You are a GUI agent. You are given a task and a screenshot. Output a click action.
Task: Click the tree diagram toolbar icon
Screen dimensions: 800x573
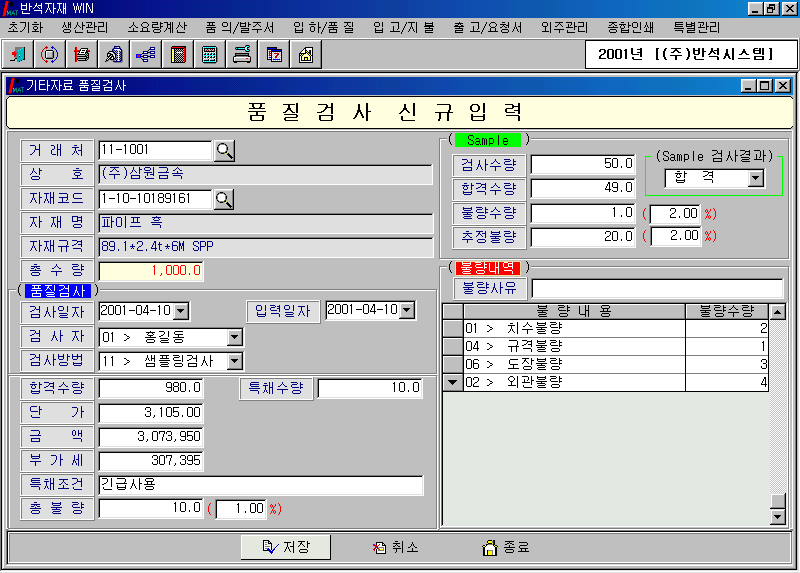(146, 54)
